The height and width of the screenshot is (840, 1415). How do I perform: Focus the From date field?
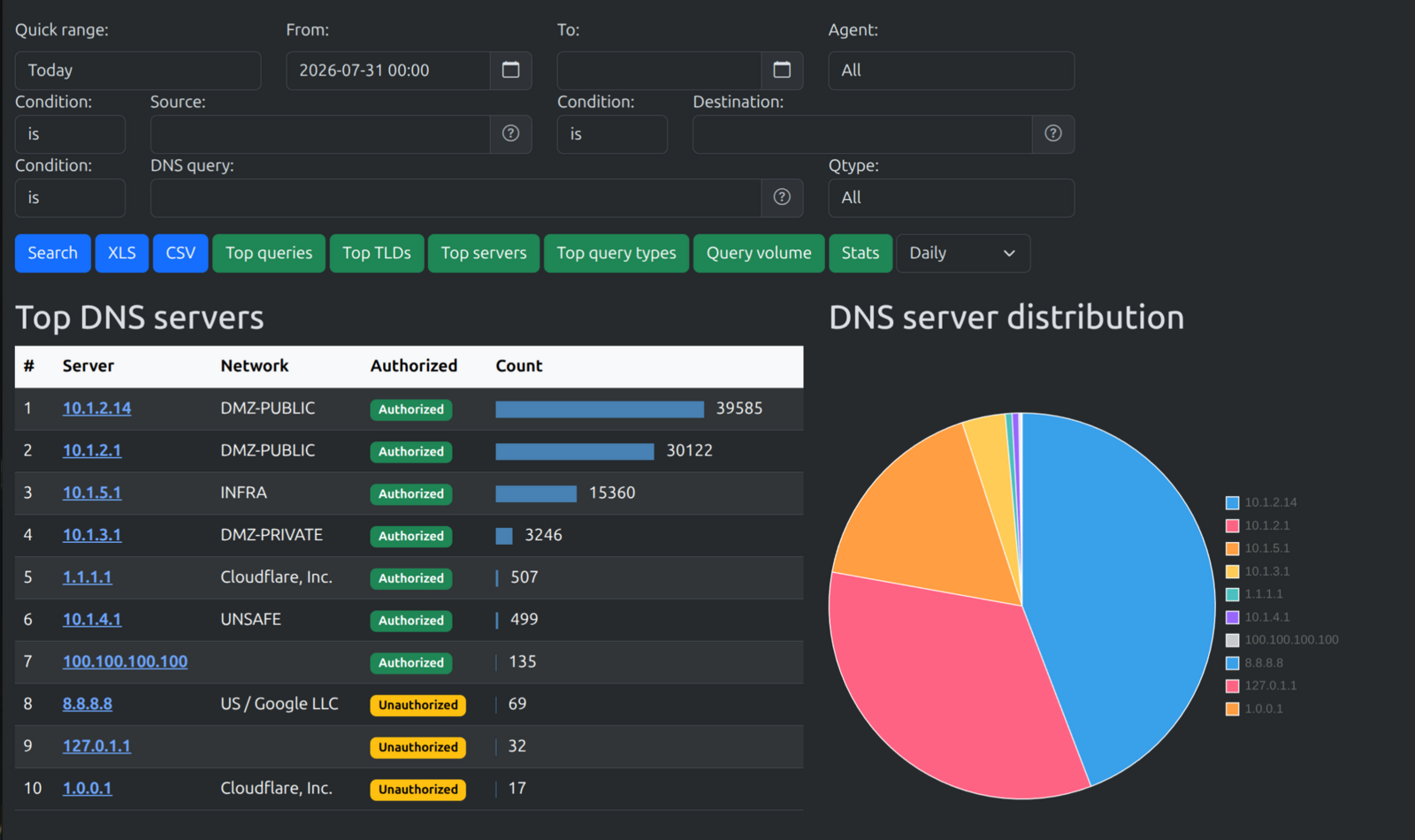click(388, 70)
